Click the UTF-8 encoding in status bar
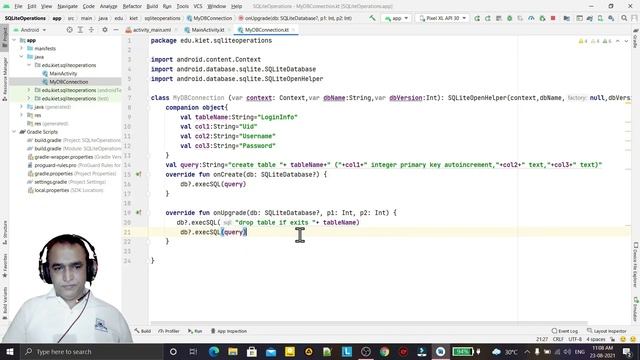 (575, 339)
